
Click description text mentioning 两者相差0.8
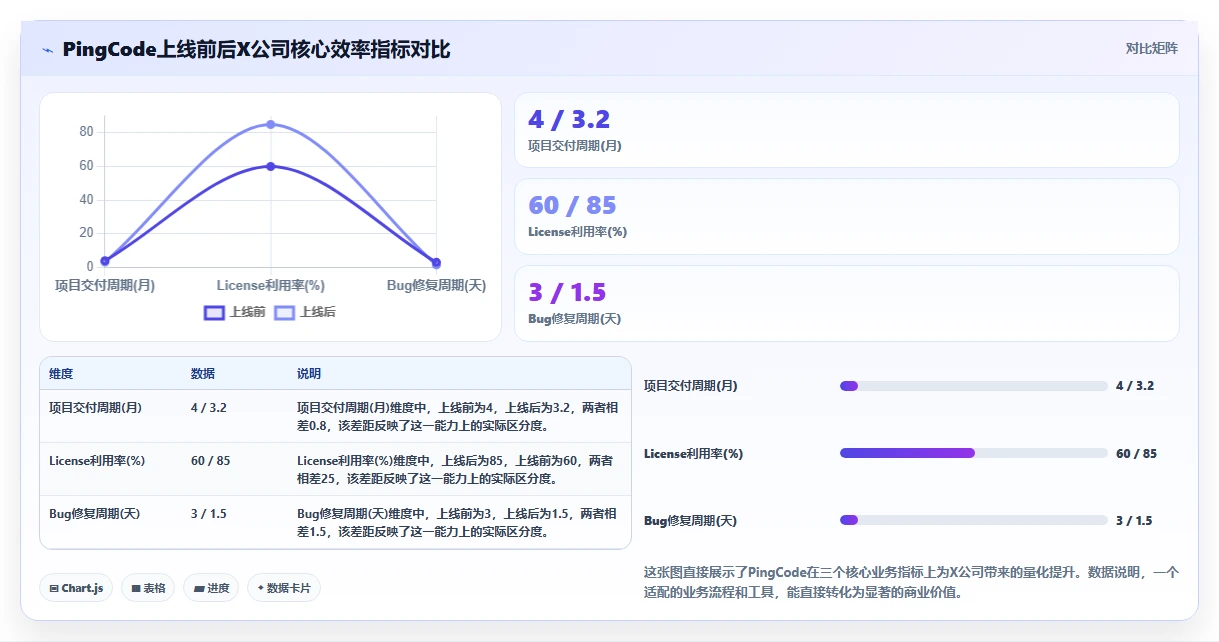[459, 416]
